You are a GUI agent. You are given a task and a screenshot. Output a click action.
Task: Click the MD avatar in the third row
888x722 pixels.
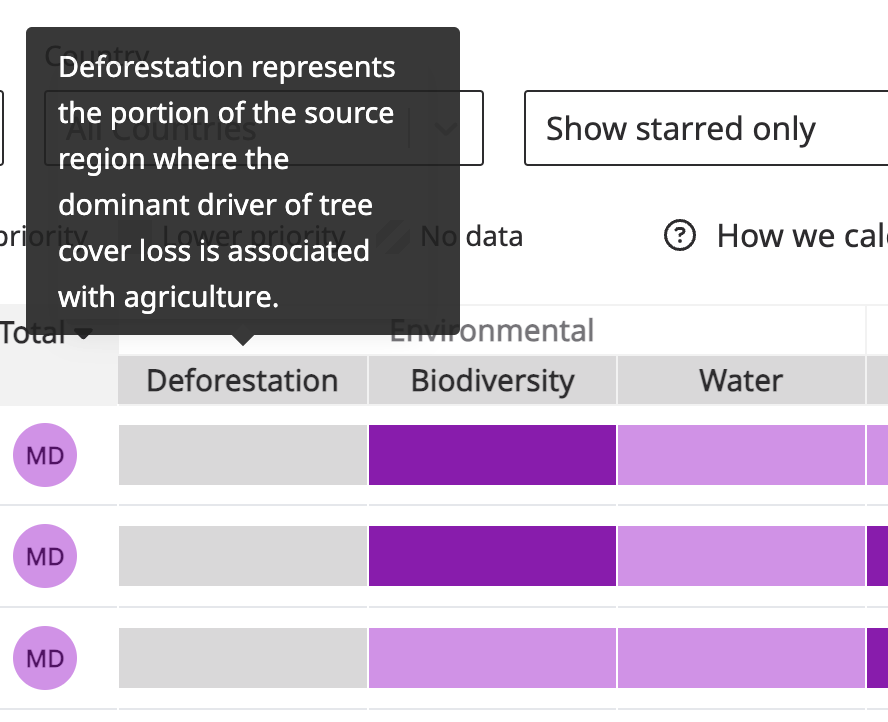coord(44,658)
